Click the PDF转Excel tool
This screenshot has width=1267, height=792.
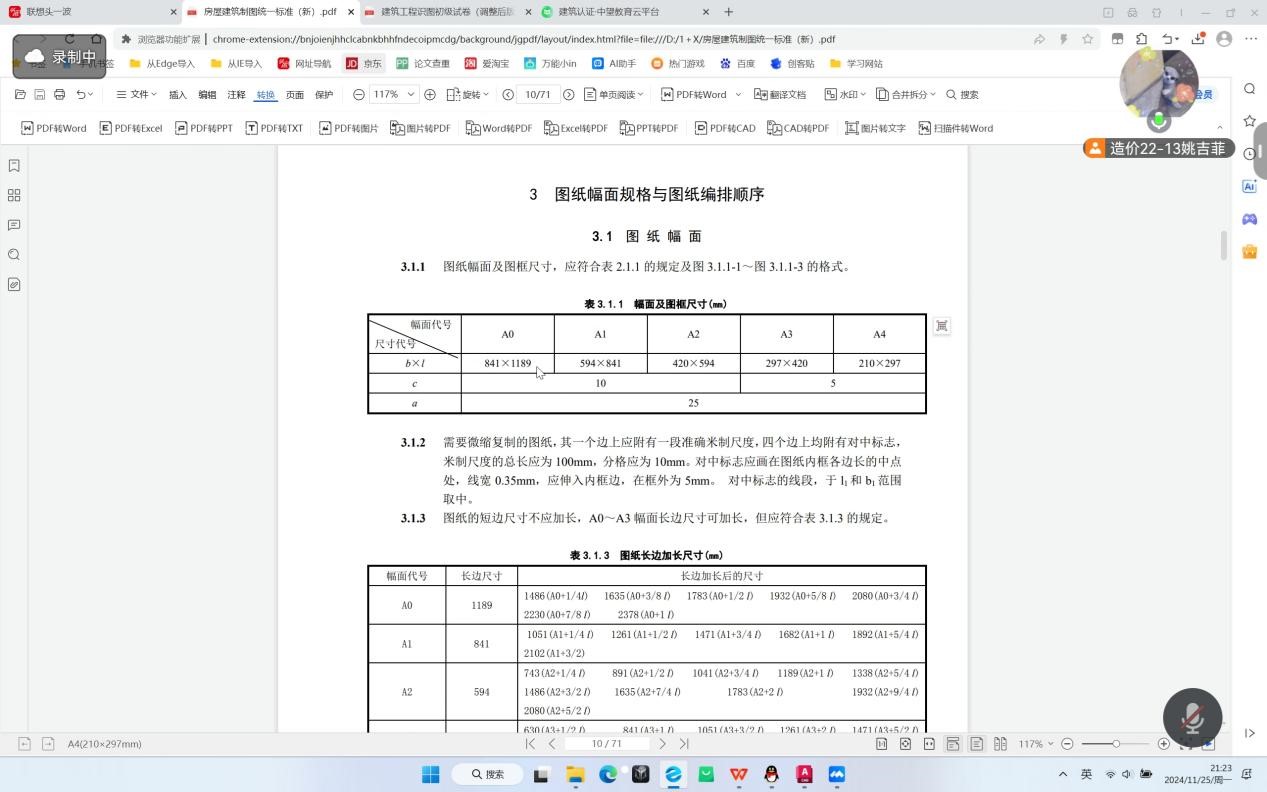[131, 128]
